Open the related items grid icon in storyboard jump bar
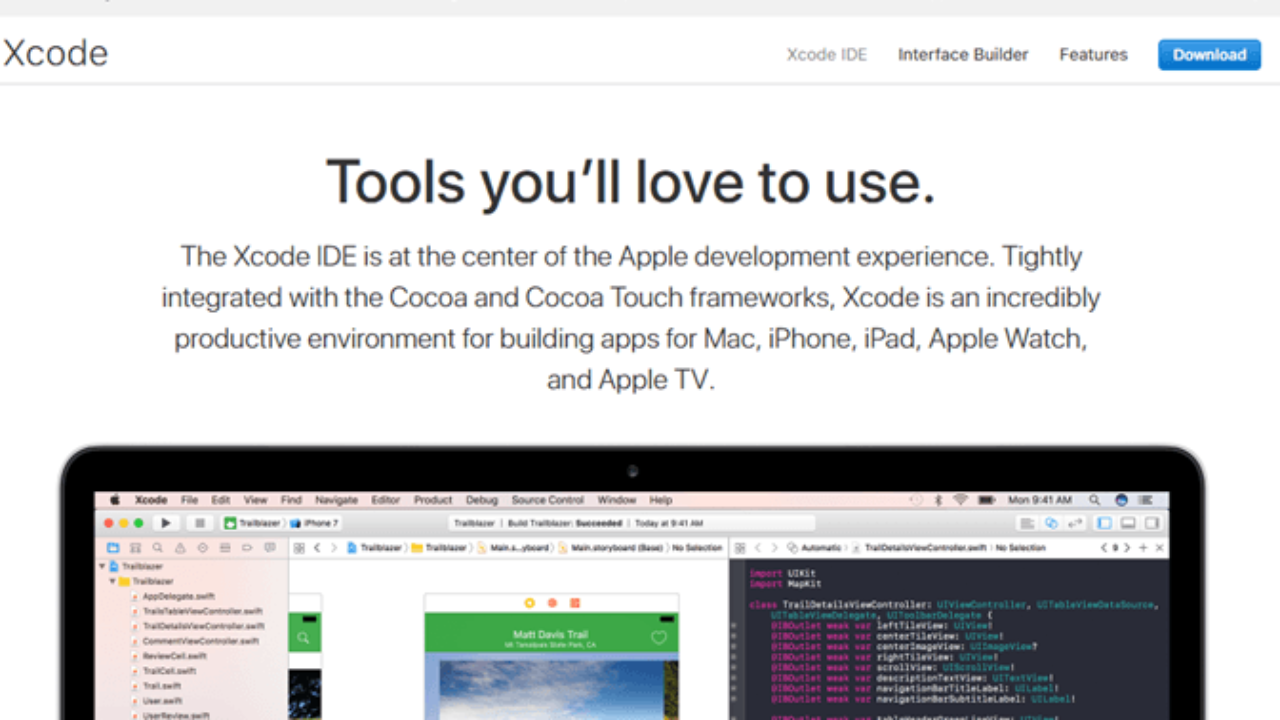 click(x=298, y=548)
